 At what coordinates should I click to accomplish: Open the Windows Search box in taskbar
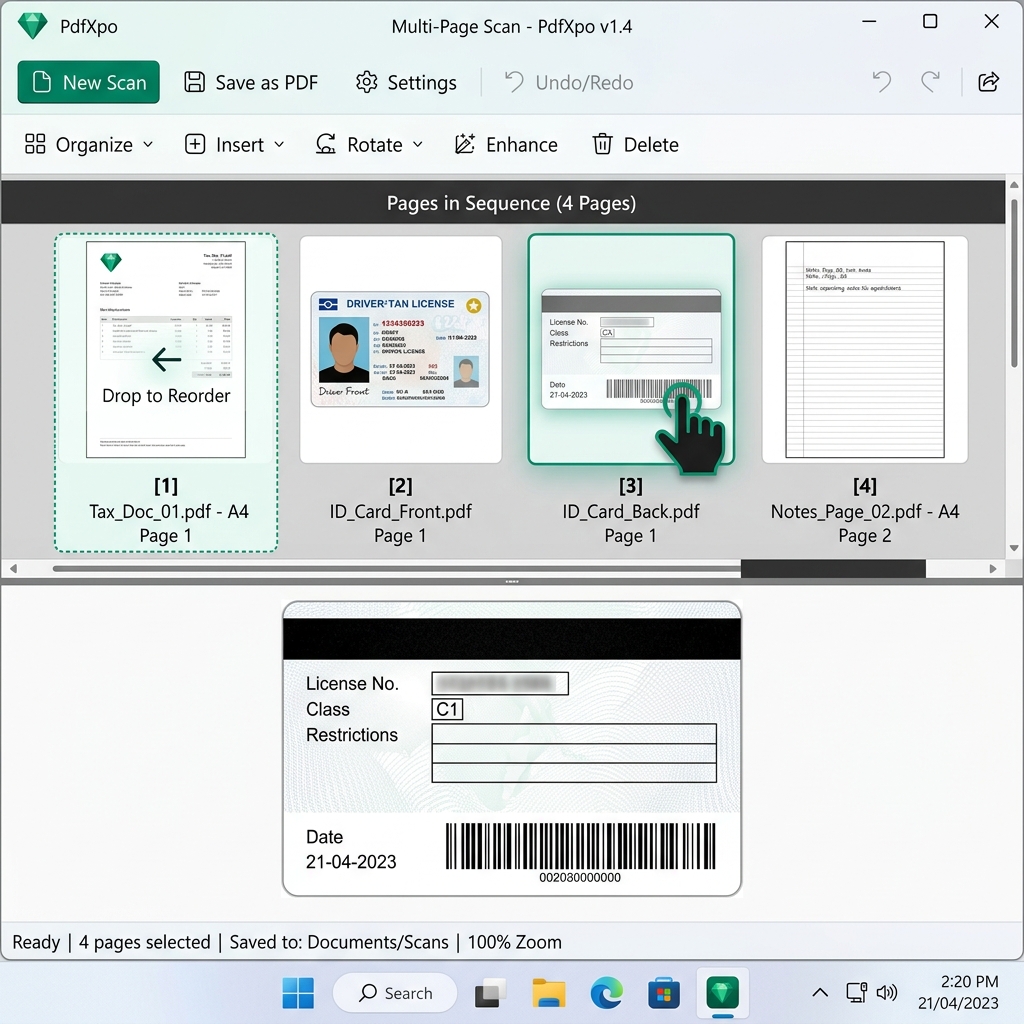pyautogui.click(x=395, y=993)
